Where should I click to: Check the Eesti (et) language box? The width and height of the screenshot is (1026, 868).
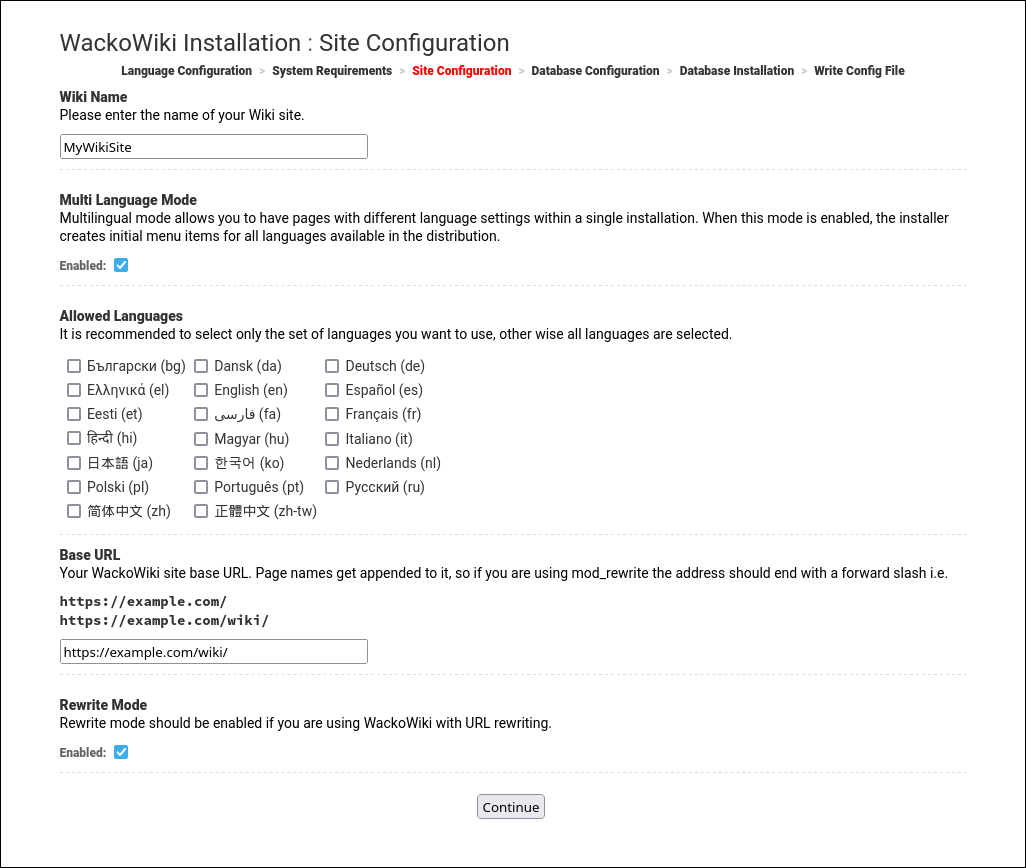tap(74, 414)
